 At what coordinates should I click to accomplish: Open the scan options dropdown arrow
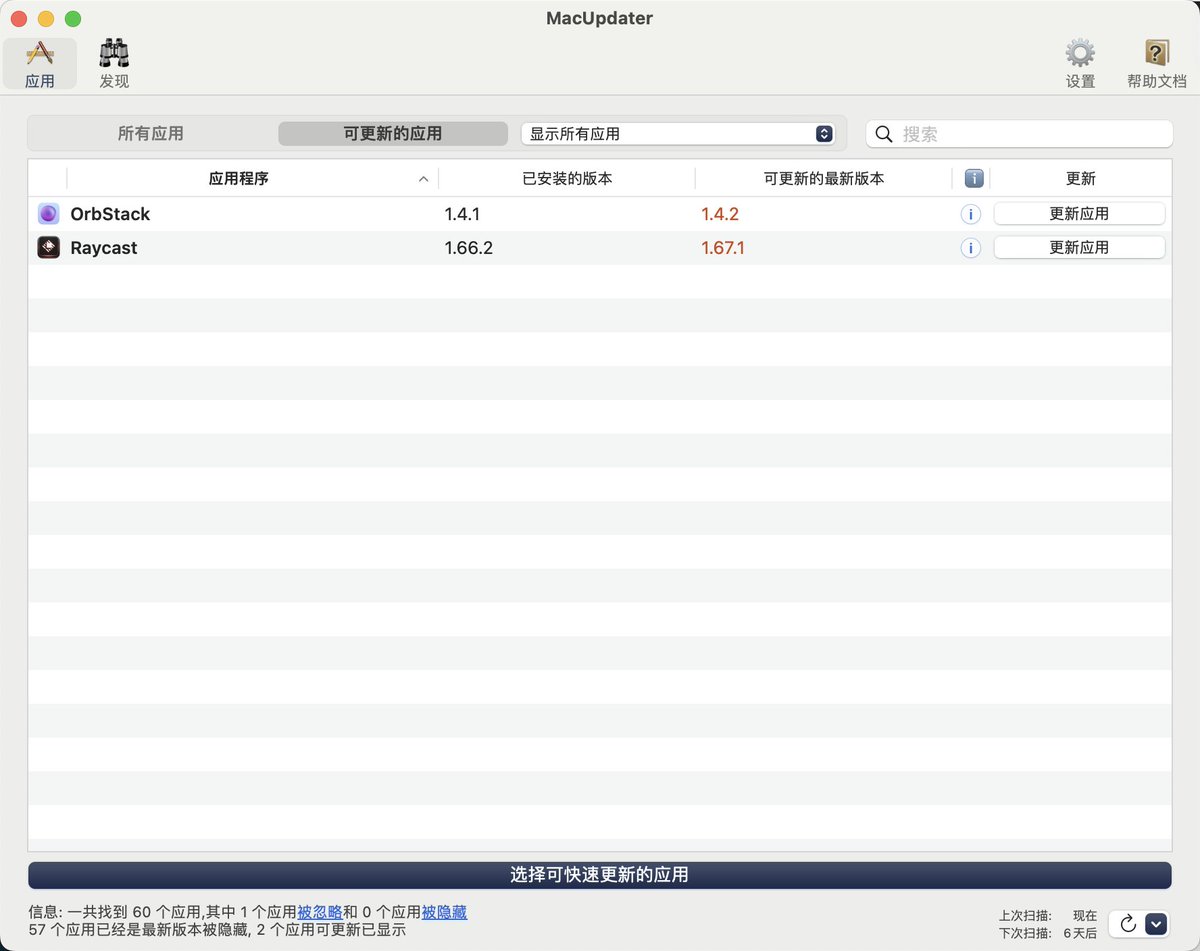point(1156,924)
